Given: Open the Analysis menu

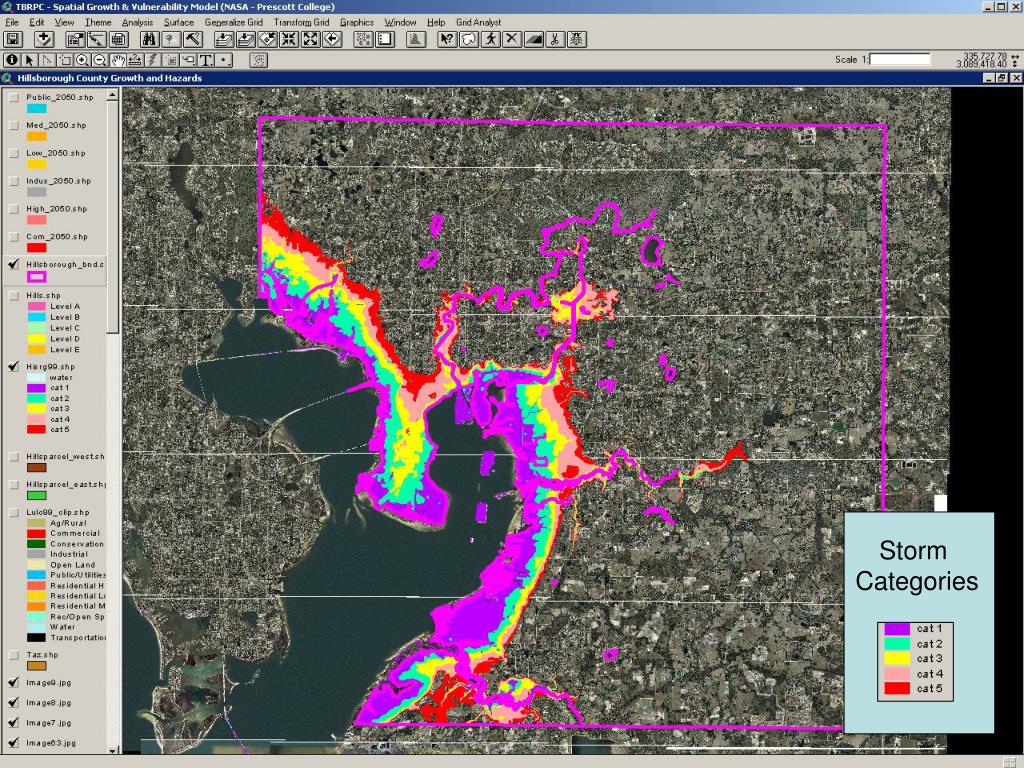Looking at the screenshot, I should (x=137, y=22).
